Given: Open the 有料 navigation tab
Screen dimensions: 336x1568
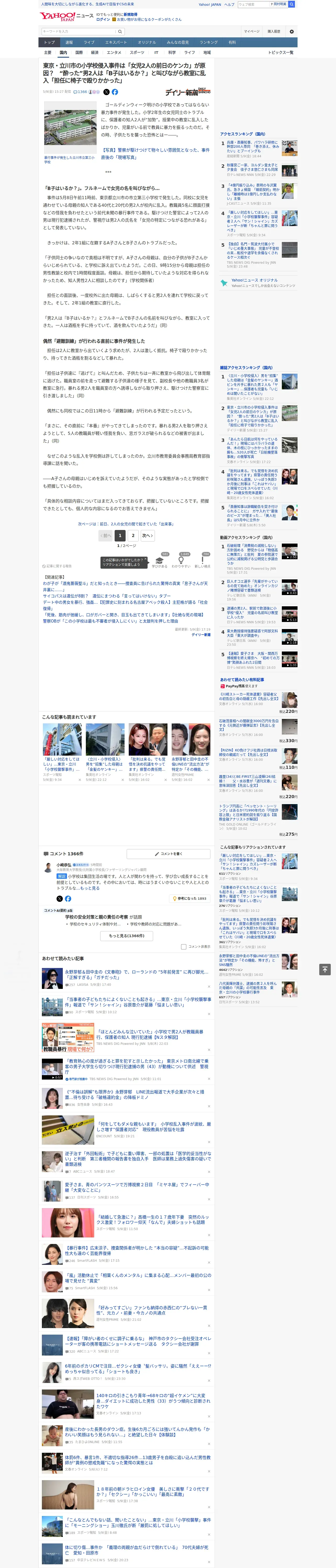Looking at the screenshot, I should pyautogui.click(x=232, y=43).
